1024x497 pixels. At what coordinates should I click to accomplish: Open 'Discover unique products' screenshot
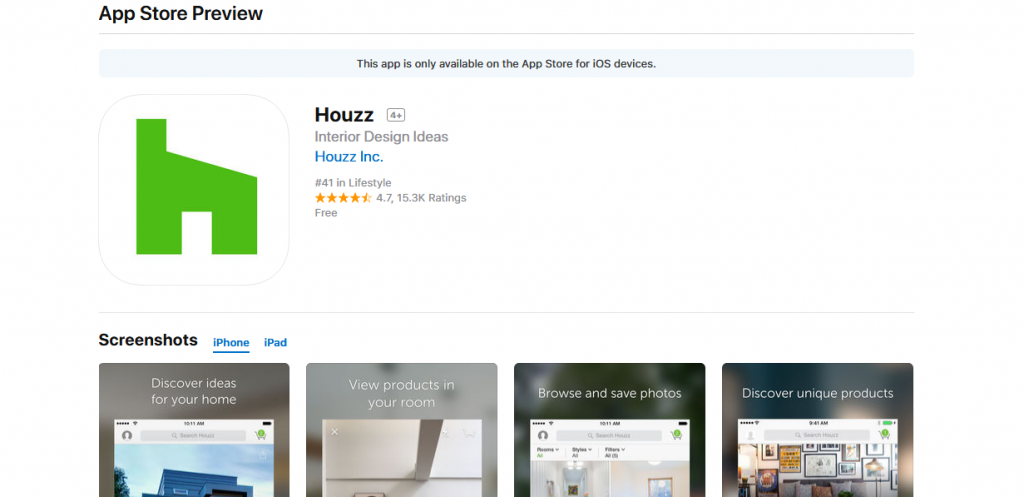click(x=818, y=430)
